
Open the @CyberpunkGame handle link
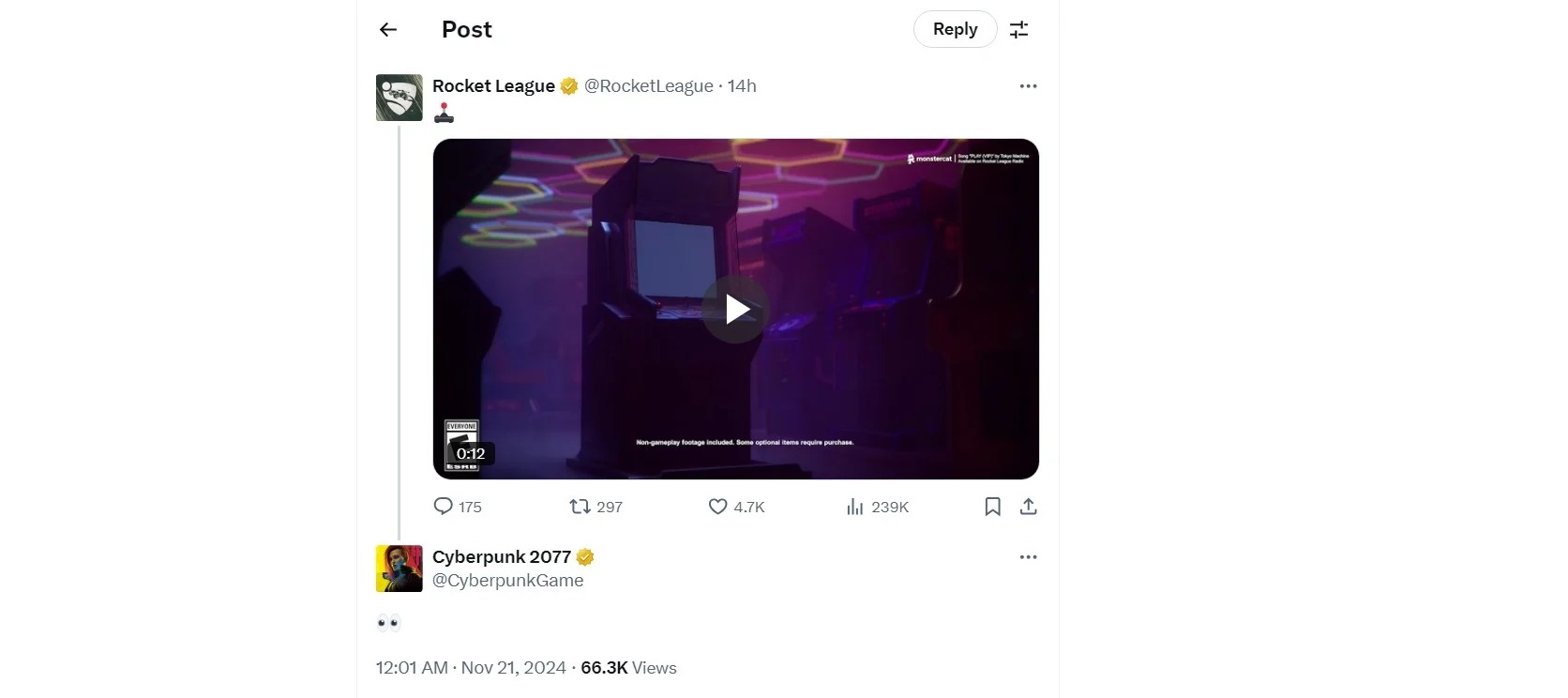[x=507, y=581]
